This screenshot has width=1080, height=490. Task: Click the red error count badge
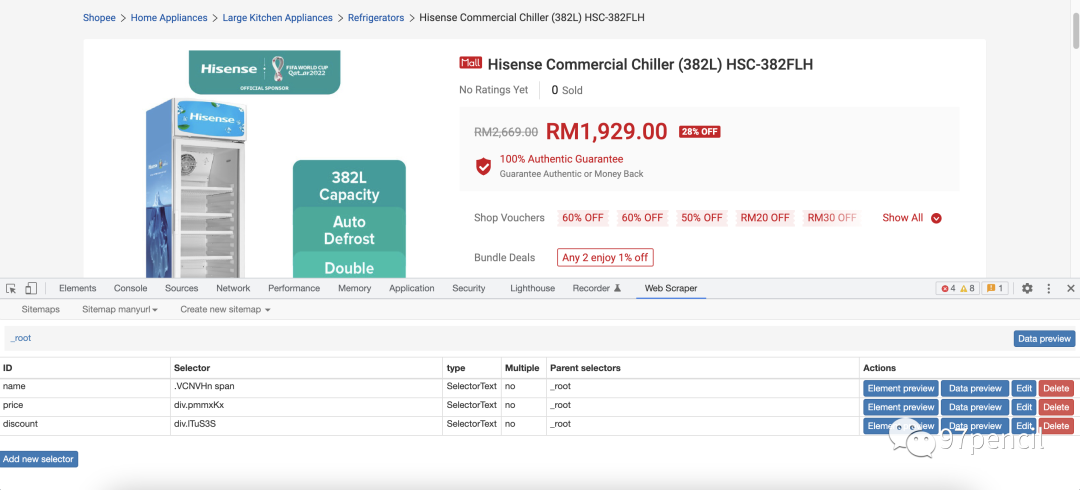pyautogui.click(x=948, y=288)
